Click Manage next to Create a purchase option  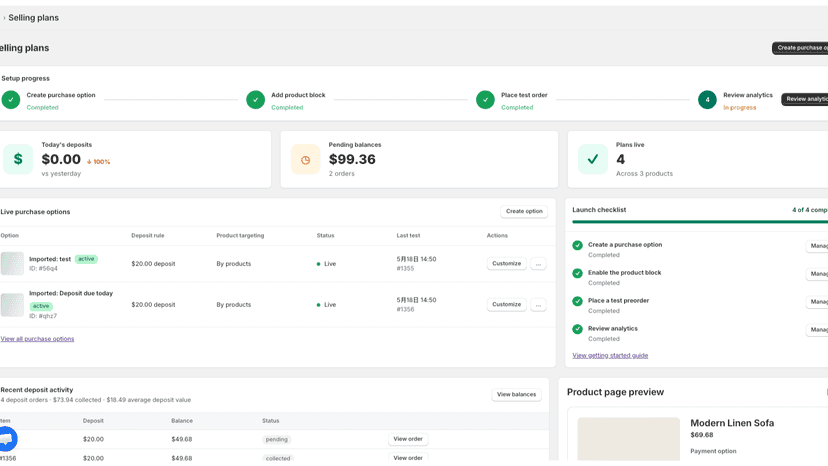point(817,246)
